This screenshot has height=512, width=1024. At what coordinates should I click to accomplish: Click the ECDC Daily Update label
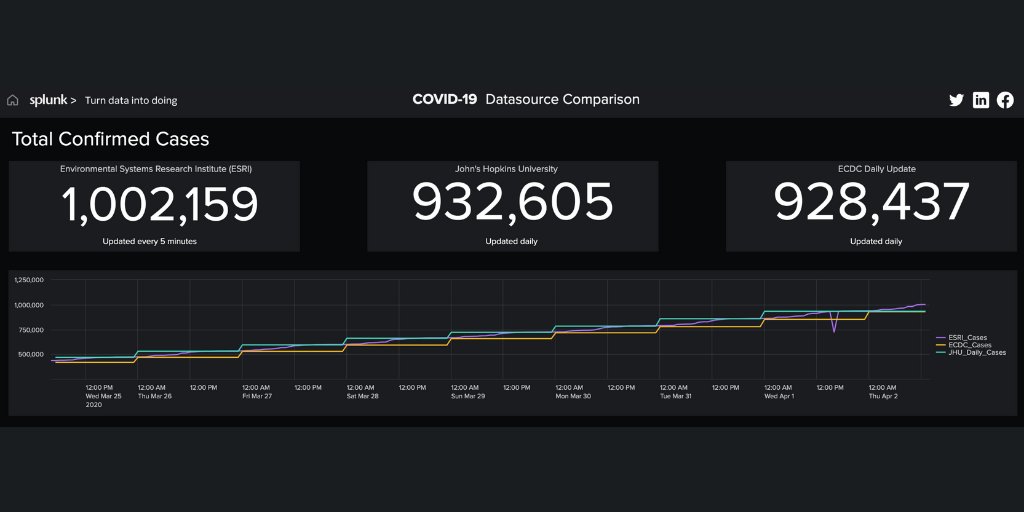[x=876, y=168]
